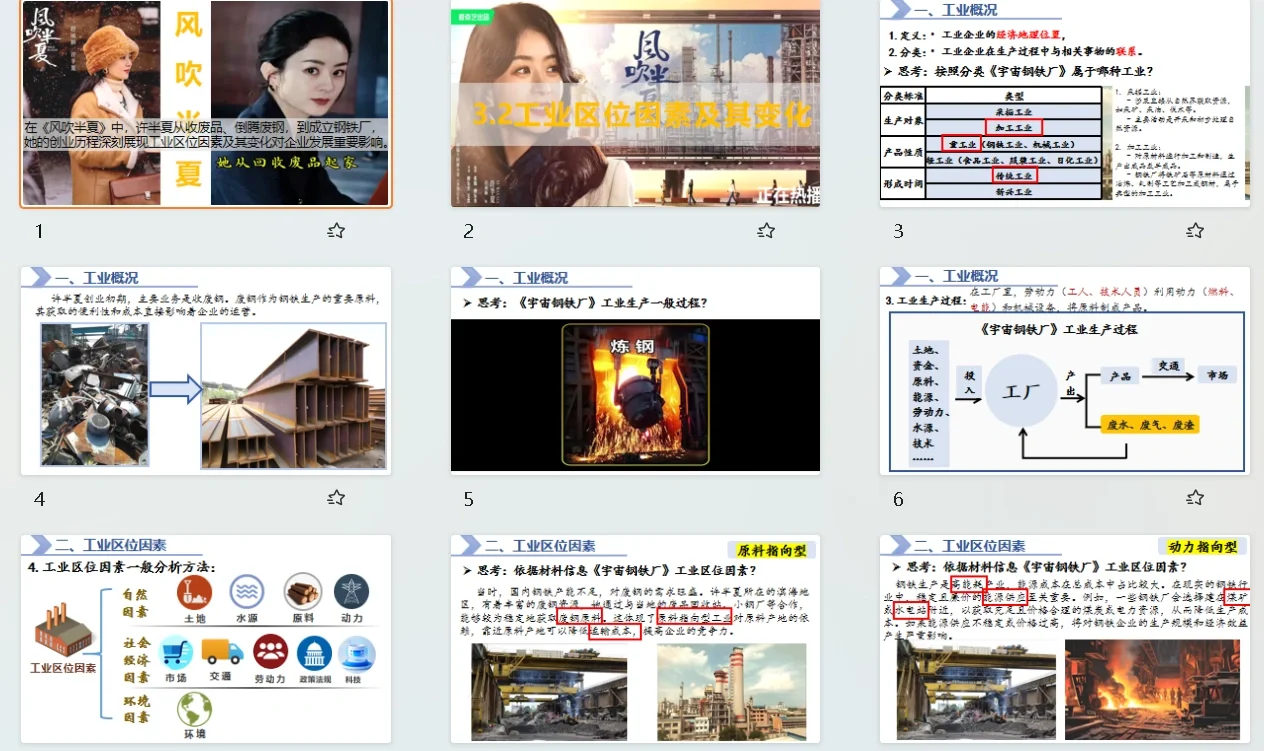Select the 工业区位因素一般分析方法 slide

(x=206, y=639)
